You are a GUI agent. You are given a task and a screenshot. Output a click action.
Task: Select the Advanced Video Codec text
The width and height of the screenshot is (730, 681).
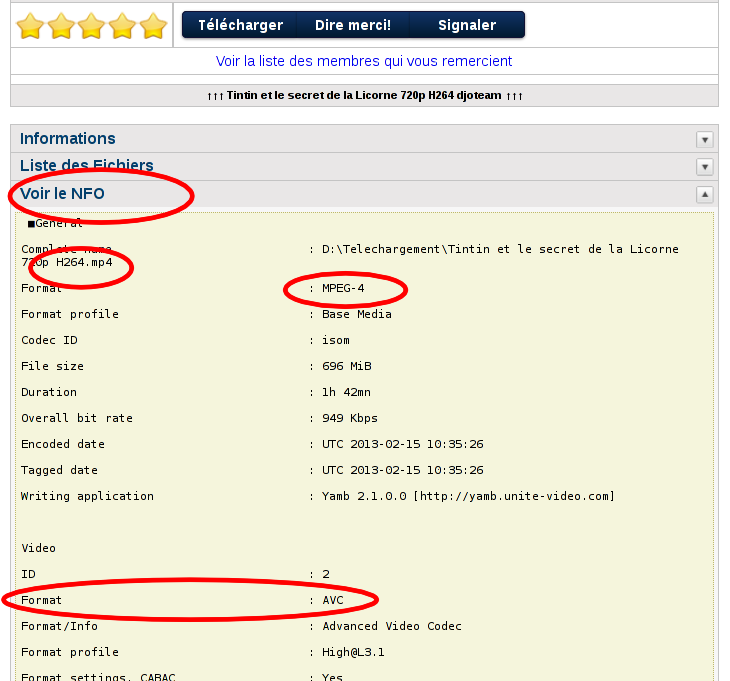392,627
